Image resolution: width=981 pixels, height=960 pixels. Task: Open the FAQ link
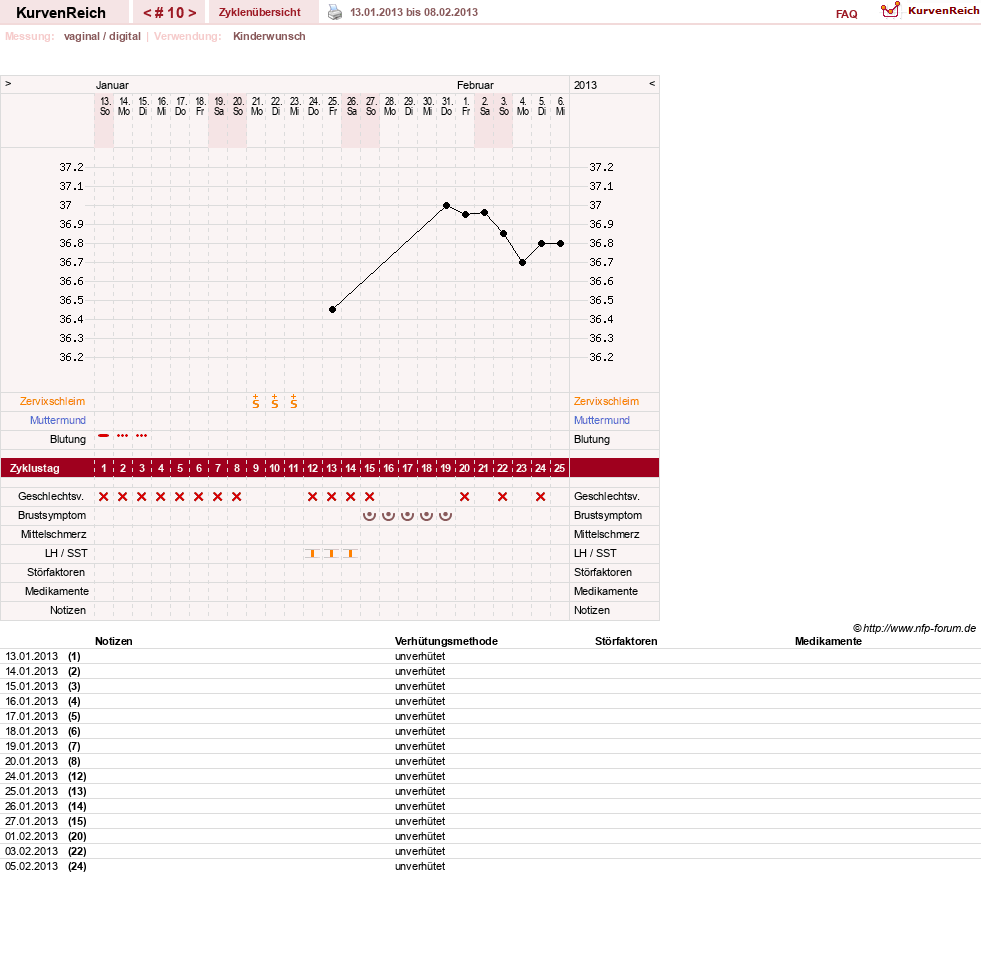click(x=846, y=14)
